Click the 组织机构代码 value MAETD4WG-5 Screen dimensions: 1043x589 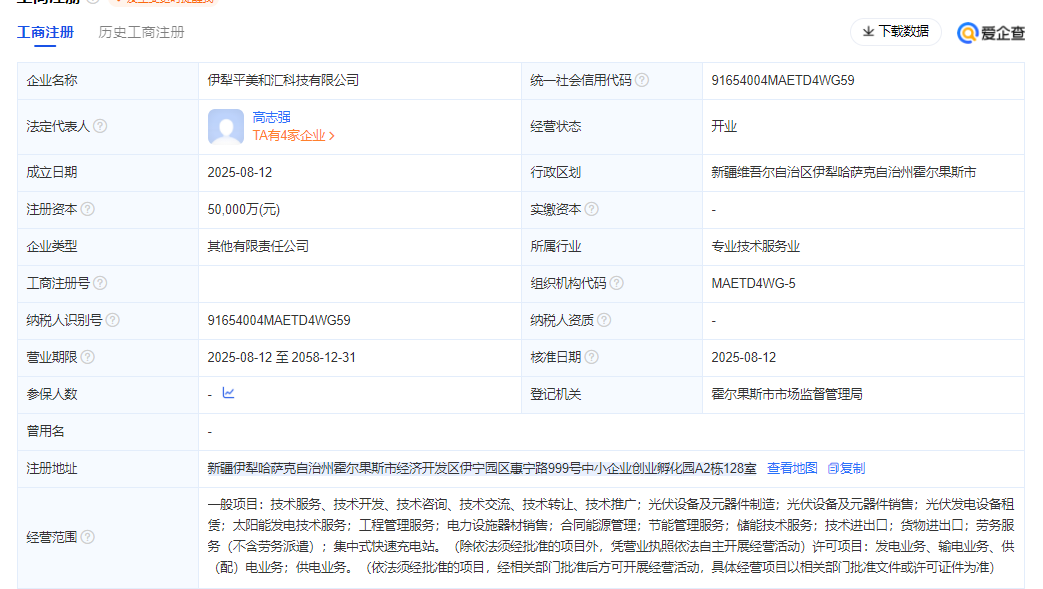(753, 284)
